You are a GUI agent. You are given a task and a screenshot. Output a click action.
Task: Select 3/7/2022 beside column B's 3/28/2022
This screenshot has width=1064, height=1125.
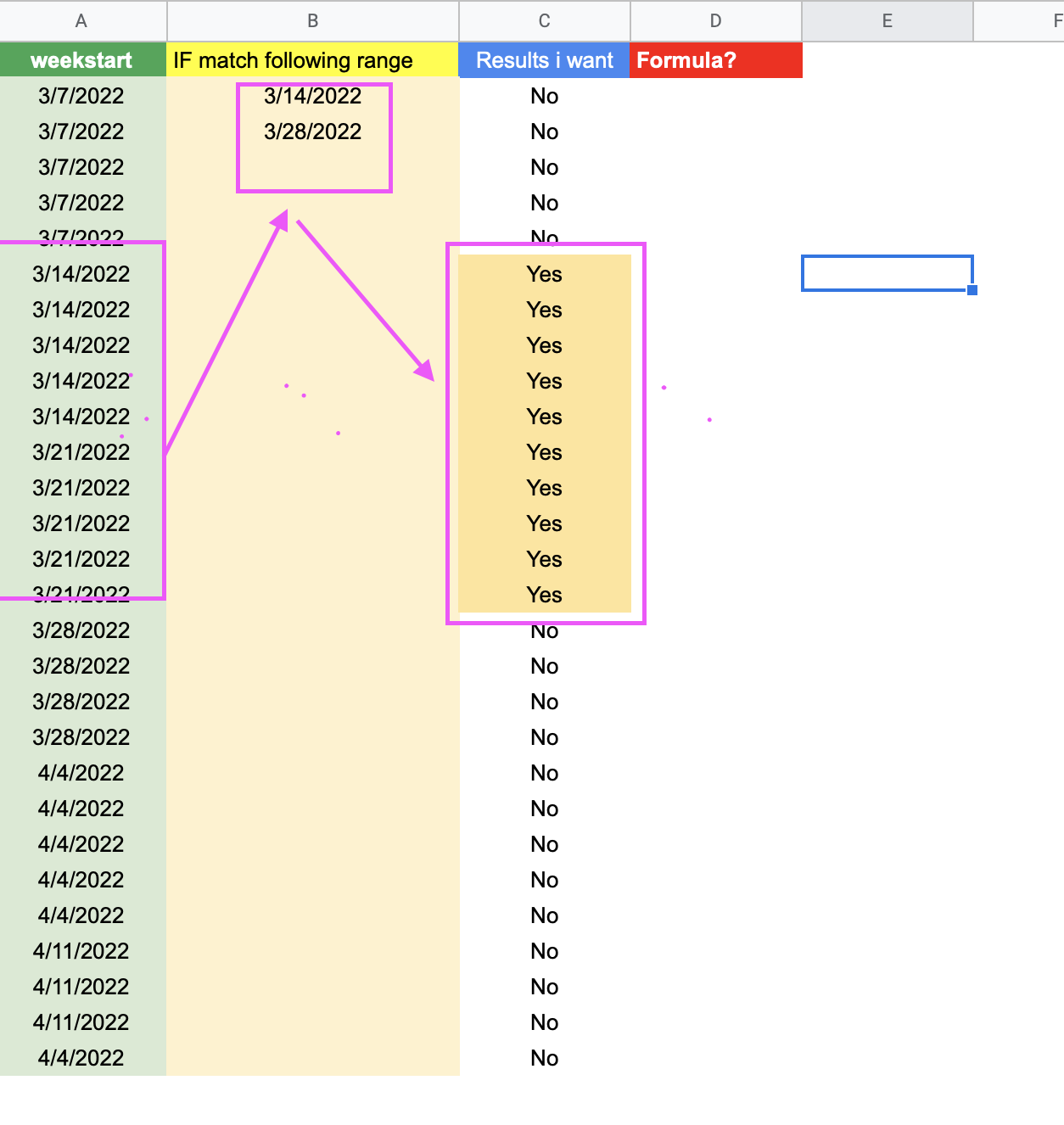pyautogui.click(x=81, y=132)
